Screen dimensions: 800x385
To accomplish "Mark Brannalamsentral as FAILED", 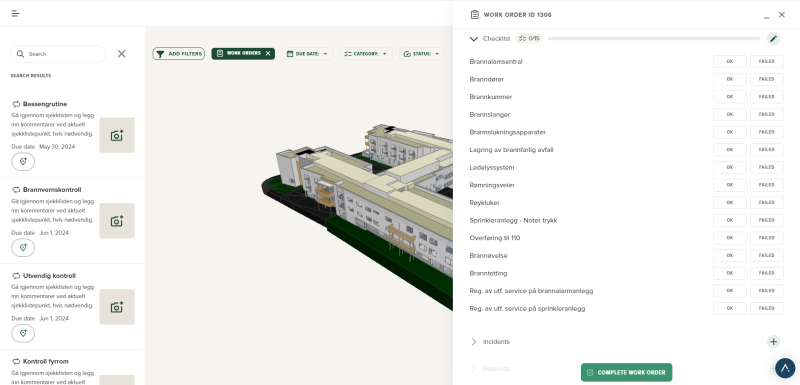I will point(766,62).
